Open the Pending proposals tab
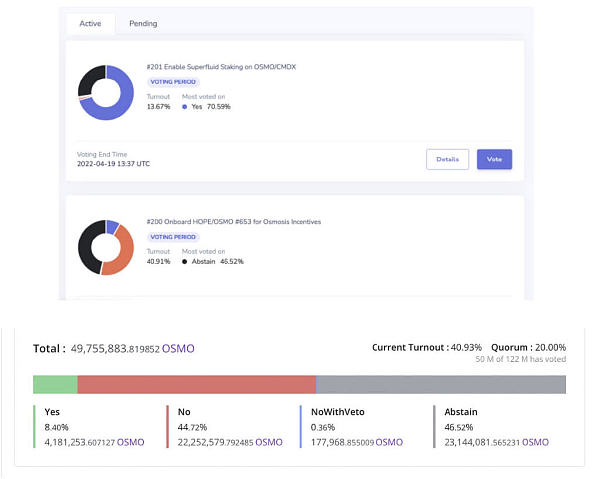Image resolution: width=600 pixels, height=479 pixels. point(143,23)
